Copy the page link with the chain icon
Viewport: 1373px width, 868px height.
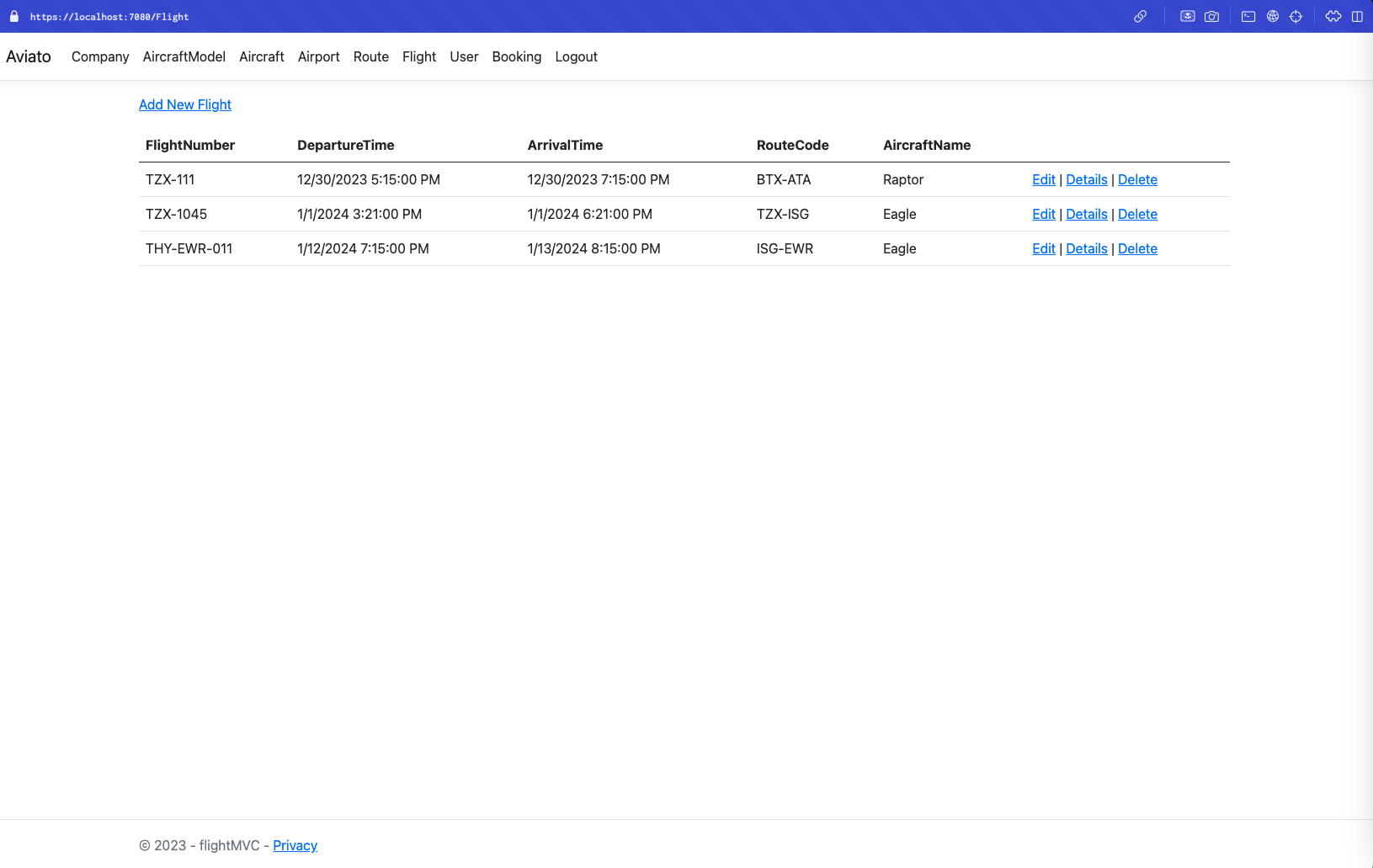[1140, 16]
